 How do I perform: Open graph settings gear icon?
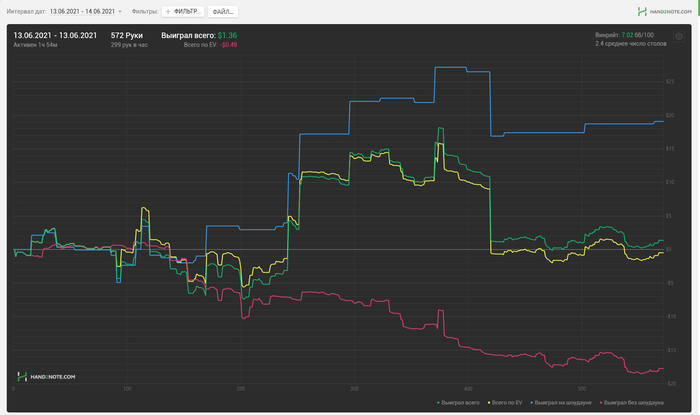pyautogui.click(x=679, y=37)
